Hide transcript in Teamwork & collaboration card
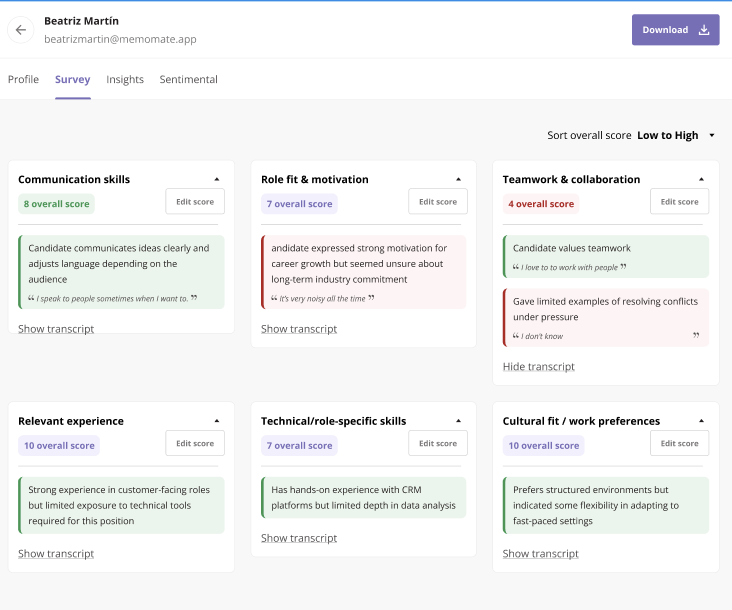 tap(538, 367)
